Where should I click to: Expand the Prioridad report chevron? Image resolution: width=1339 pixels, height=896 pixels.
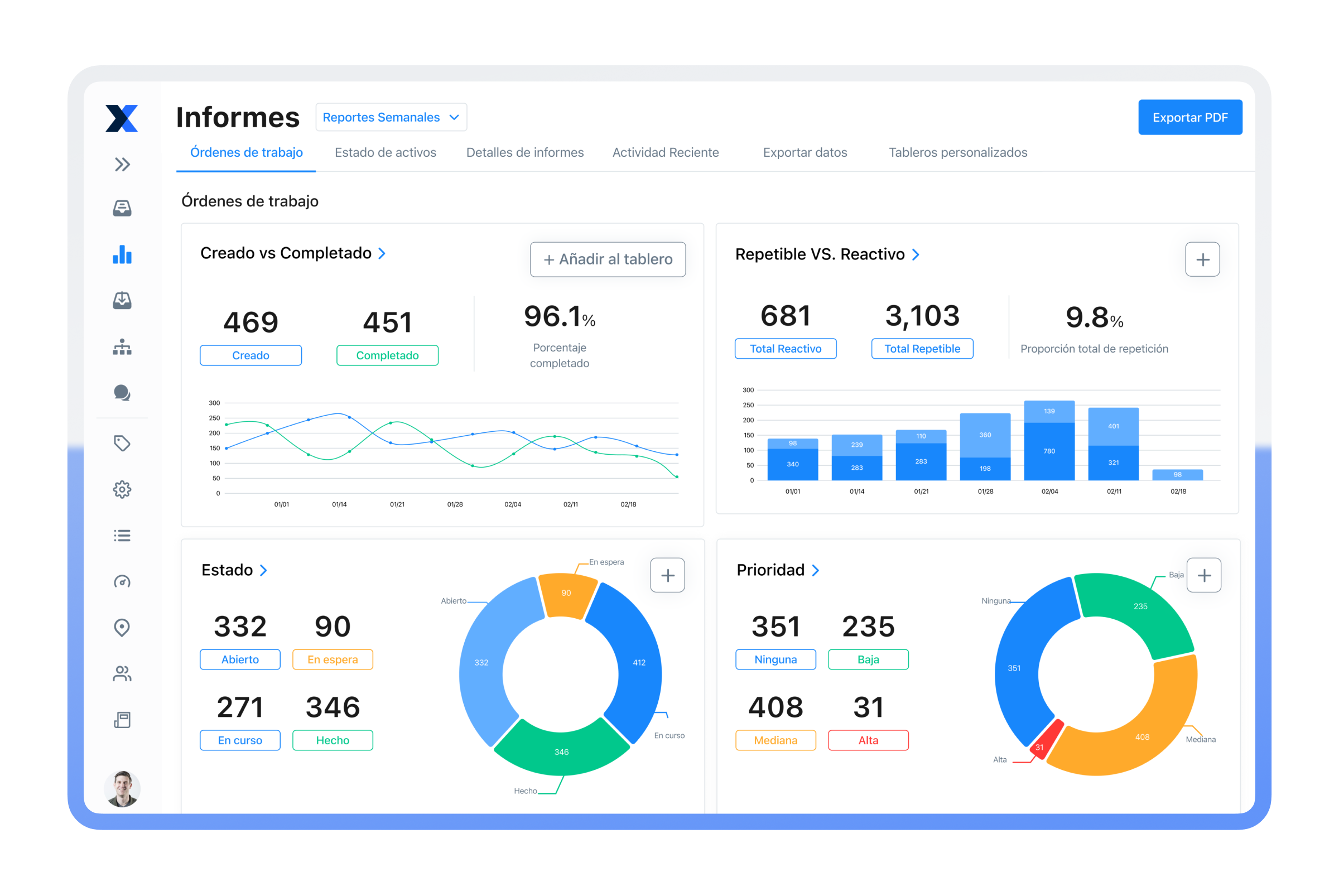tap(816, 570)
